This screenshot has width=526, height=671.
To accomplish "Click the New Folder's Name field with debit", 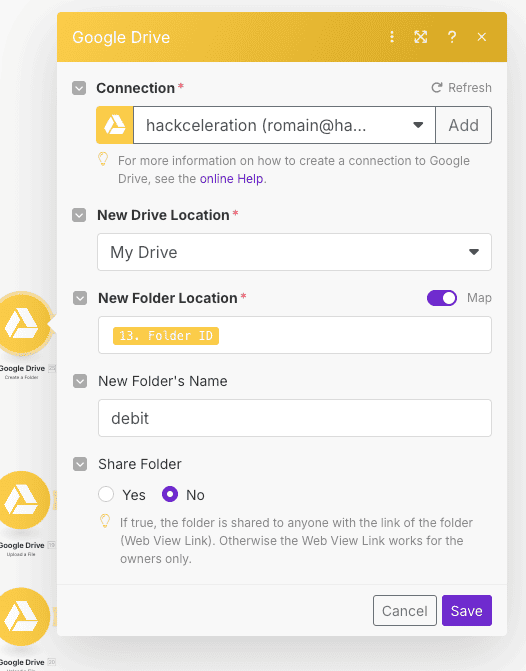I will tap(294, 418).
